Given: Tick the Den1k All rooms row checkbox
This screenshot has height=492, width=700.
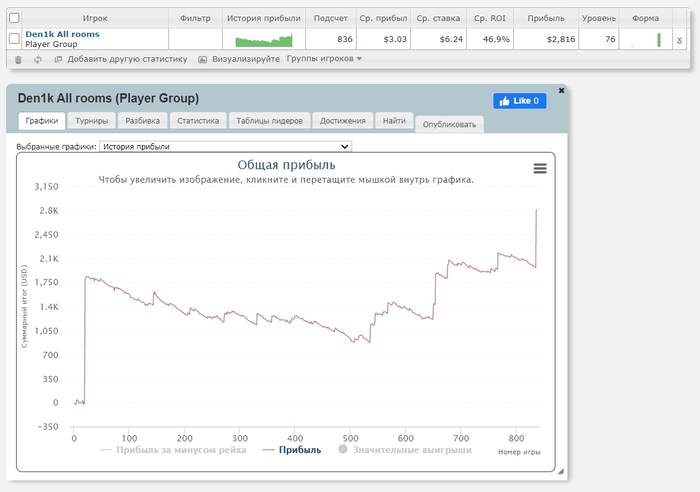Looking at the screenshot, I should (14, 39).
